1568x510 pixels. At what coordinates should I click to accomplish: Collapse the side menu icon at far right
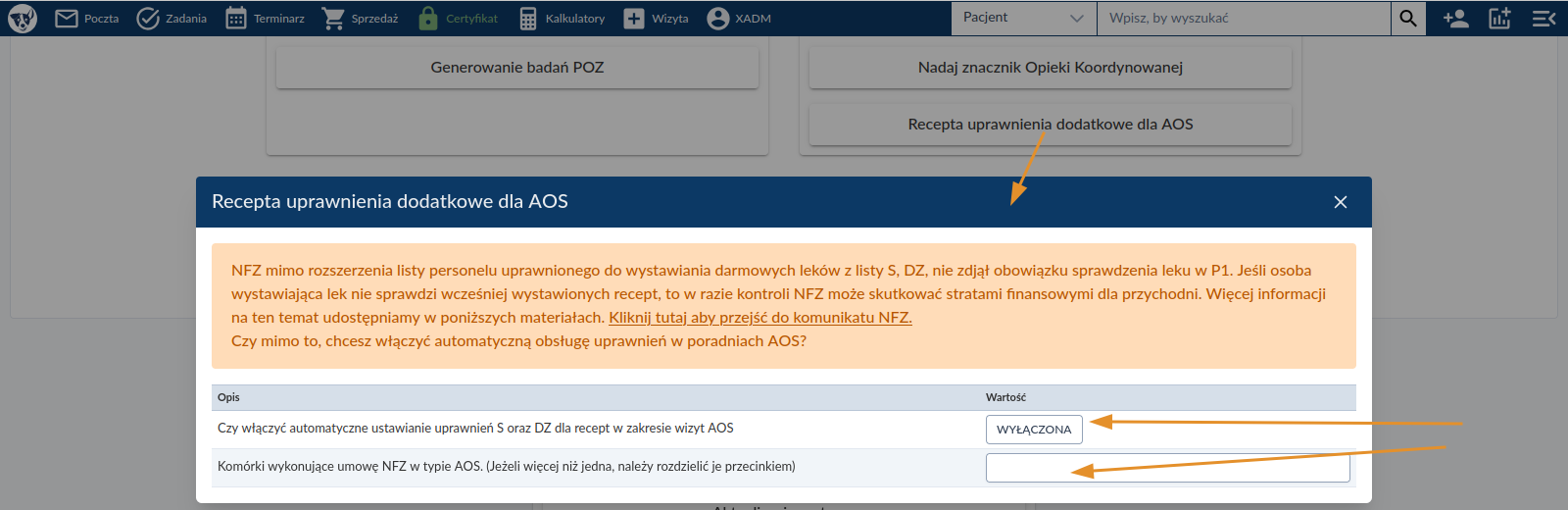pos(1543,19)
